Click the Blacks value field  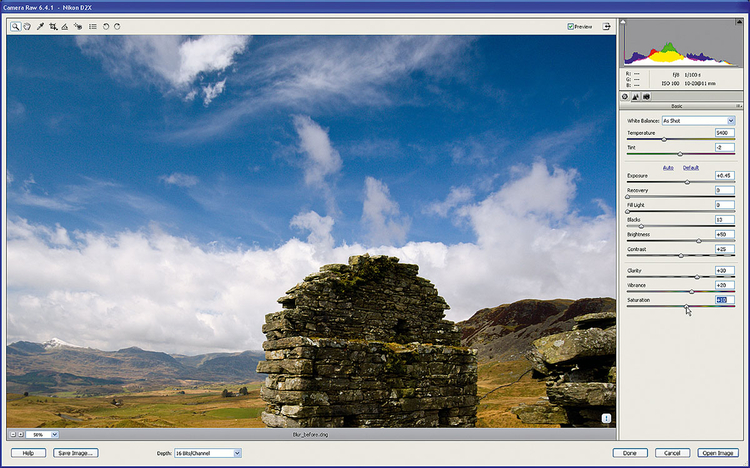pos(725,220)
